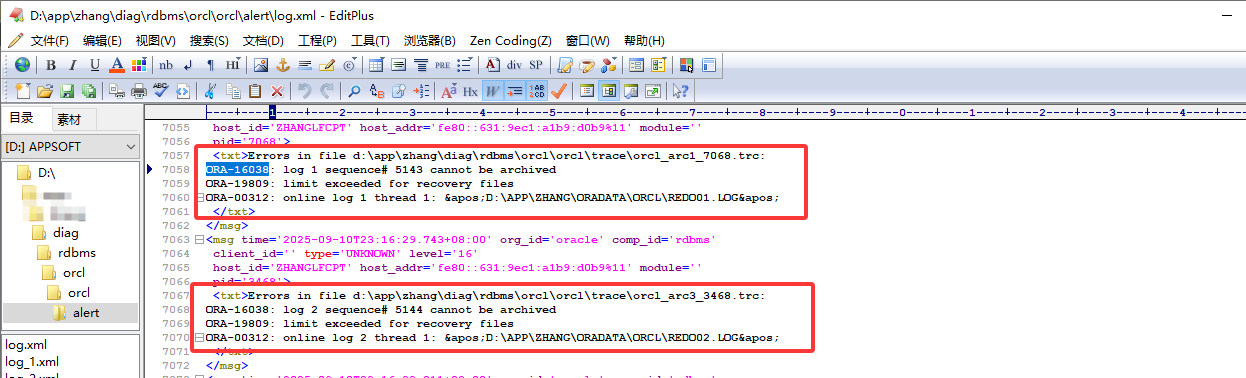Image resolution: width=1246 pixels, height=378 pixels.
Task: Insert horizontal rule icon
Action: click(304, 65)
